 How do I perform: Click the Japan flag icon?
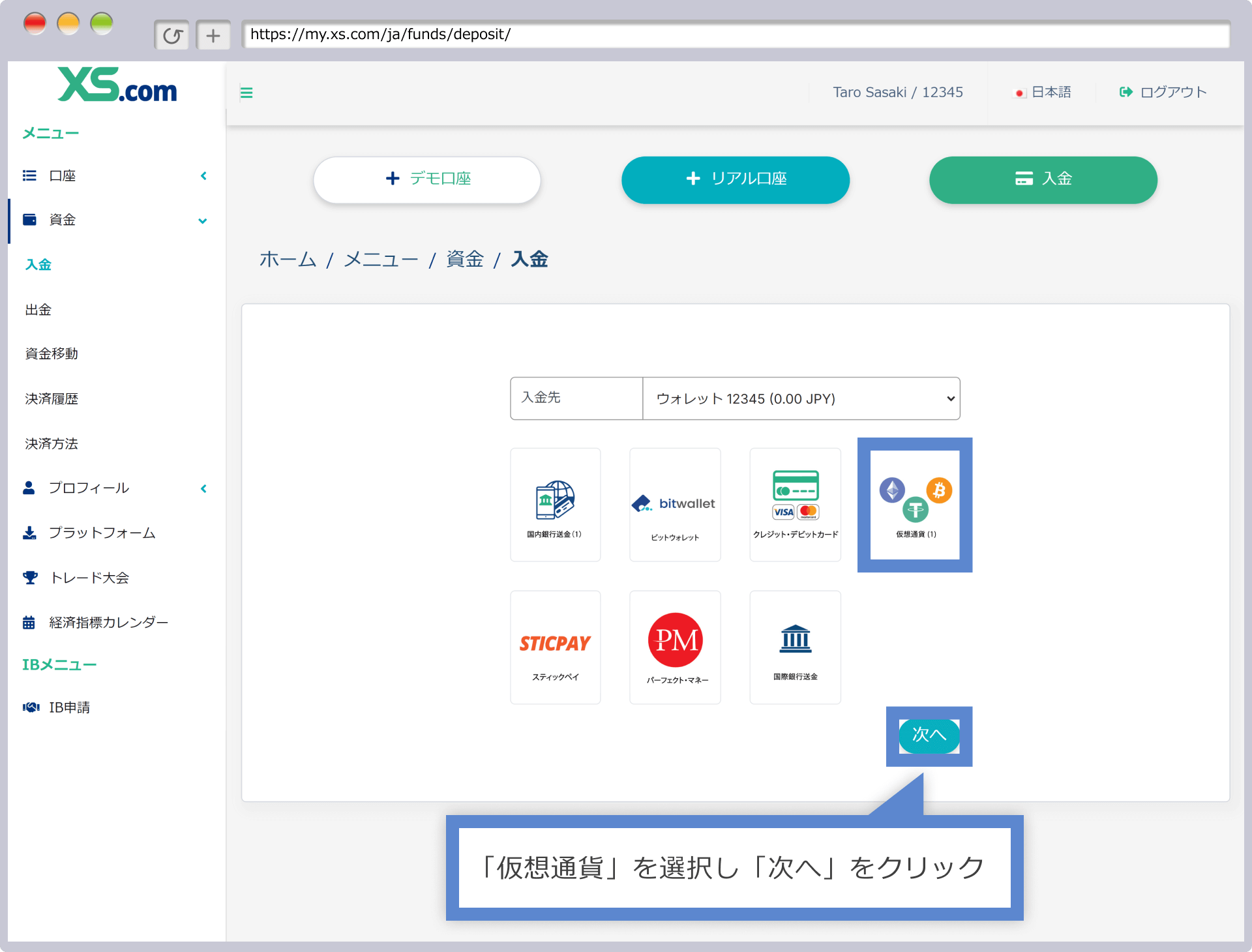[x=1019, y=93]
